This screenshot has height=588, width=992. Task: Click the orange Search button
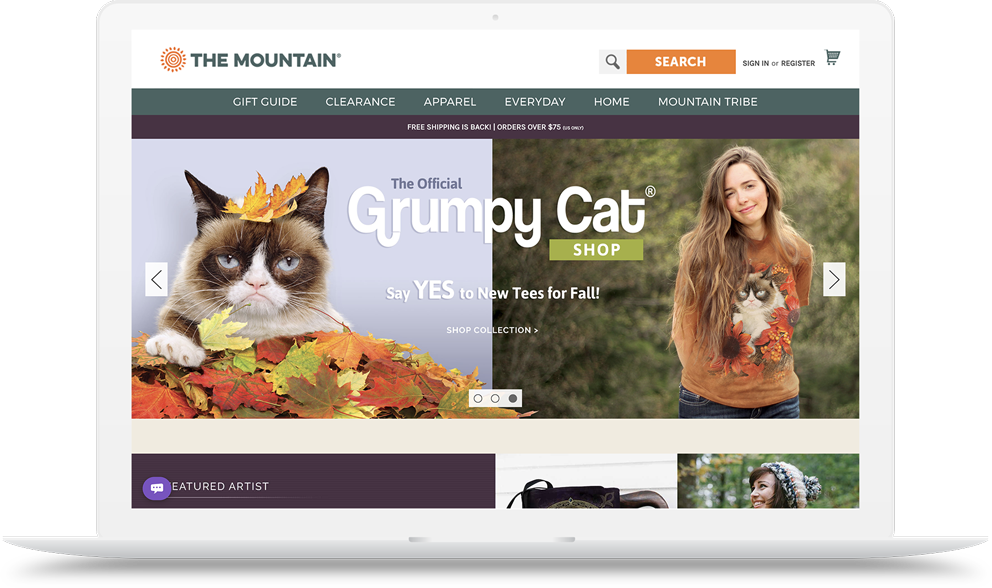(x=681, y=61)
